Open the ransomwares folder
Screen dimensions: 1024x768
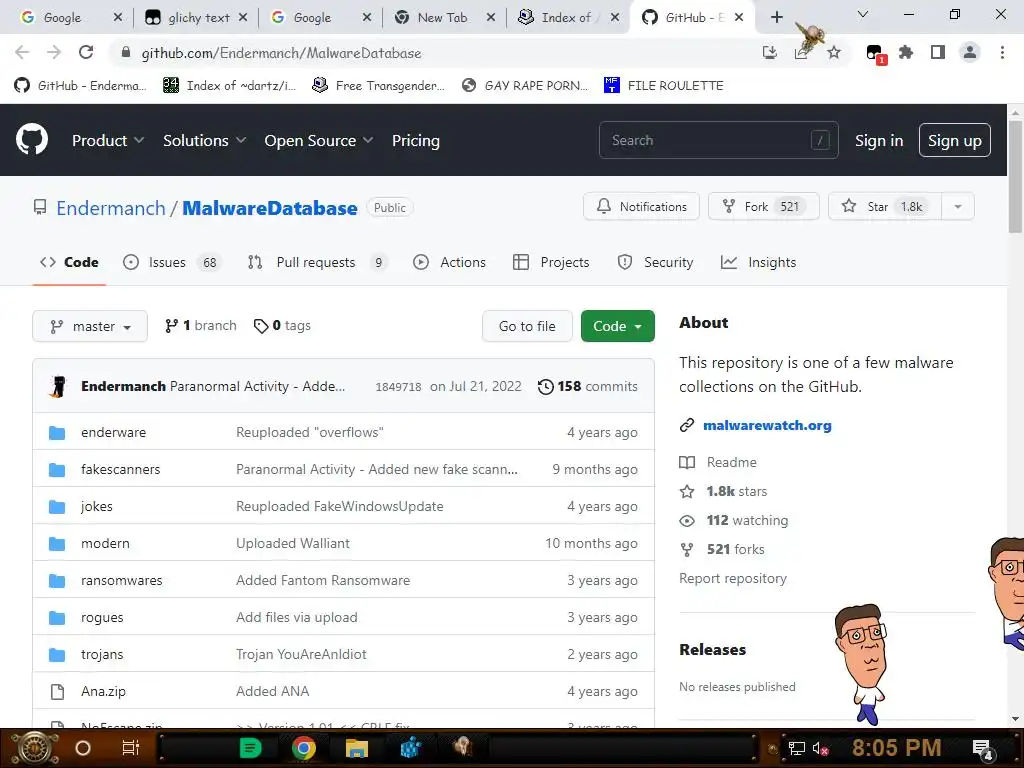coord(121,580)
